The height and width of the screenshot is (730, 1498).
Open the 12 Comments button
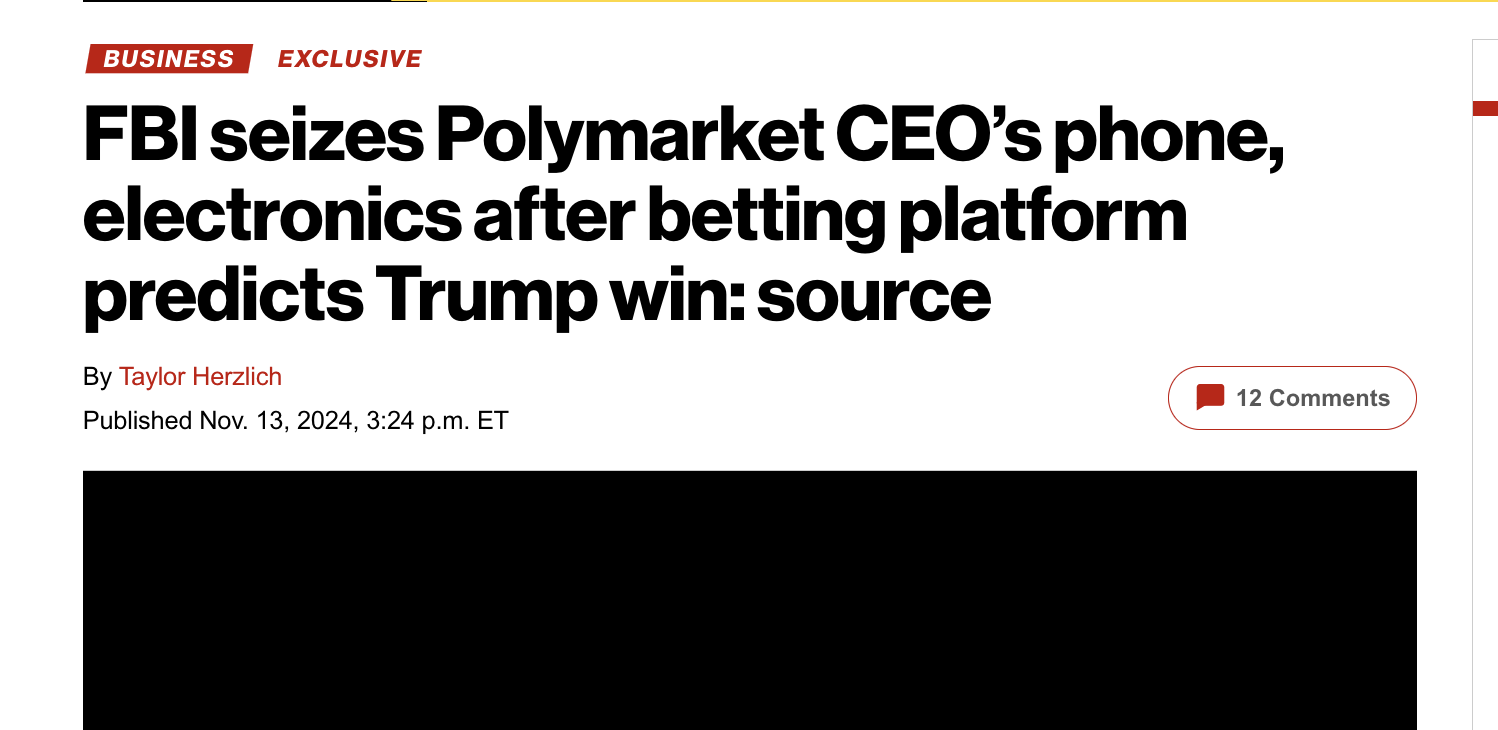(1292, 398)
